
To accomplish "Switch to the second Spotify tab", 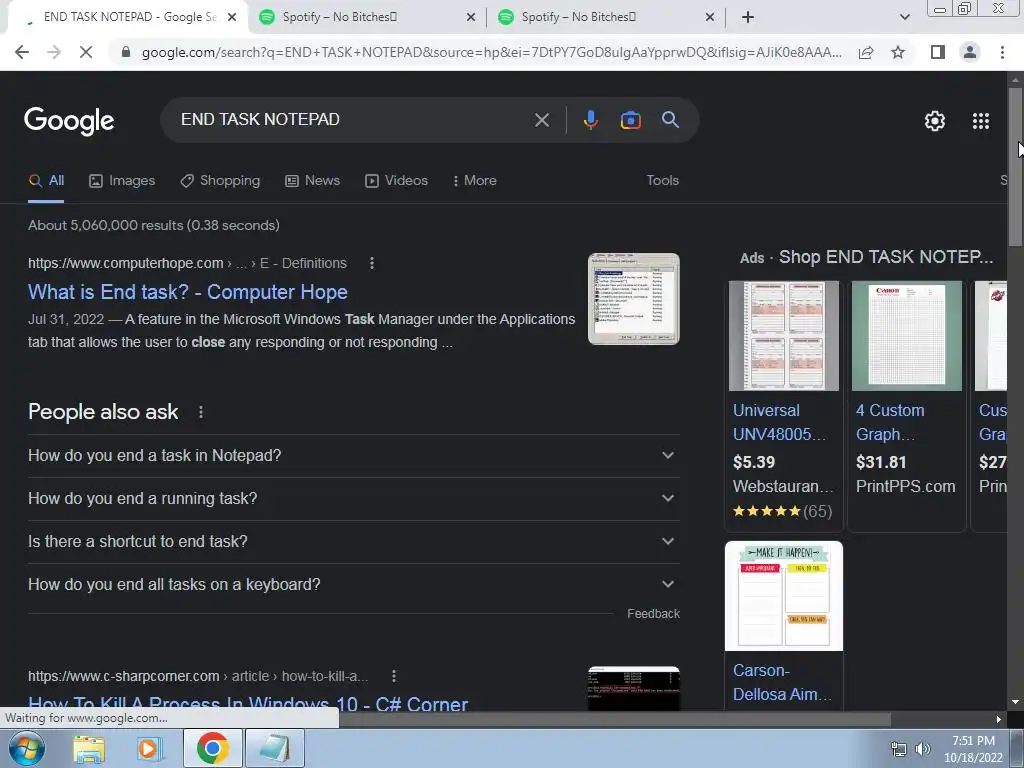I will [367, 17].
